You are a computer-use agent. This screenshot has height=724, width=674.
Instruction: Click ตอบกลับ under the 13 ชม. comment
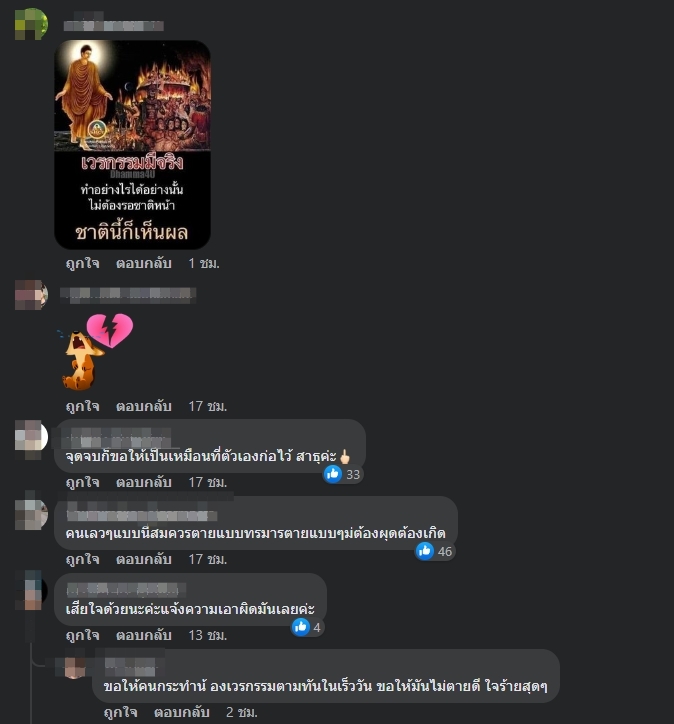coord(144,635)
